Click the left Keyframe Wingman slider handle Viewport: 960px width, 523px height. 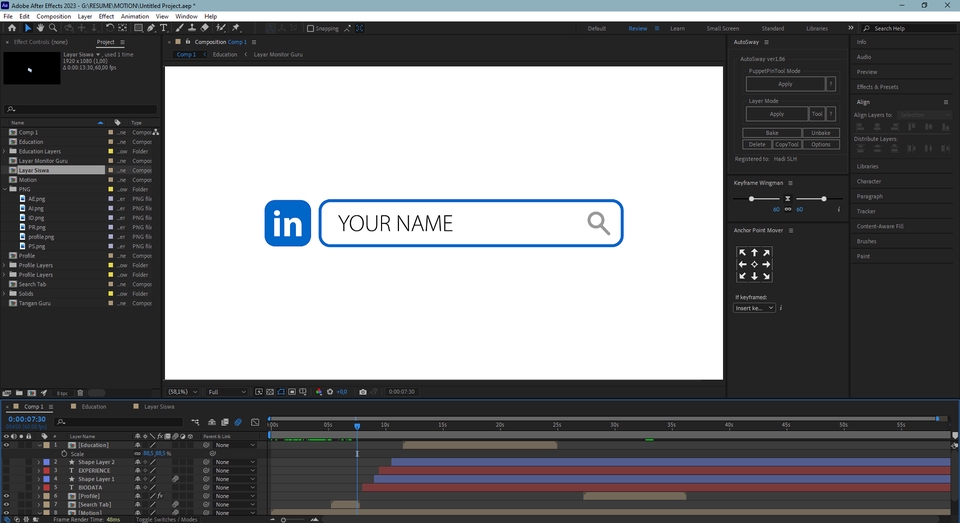click(x=750, y=199)
